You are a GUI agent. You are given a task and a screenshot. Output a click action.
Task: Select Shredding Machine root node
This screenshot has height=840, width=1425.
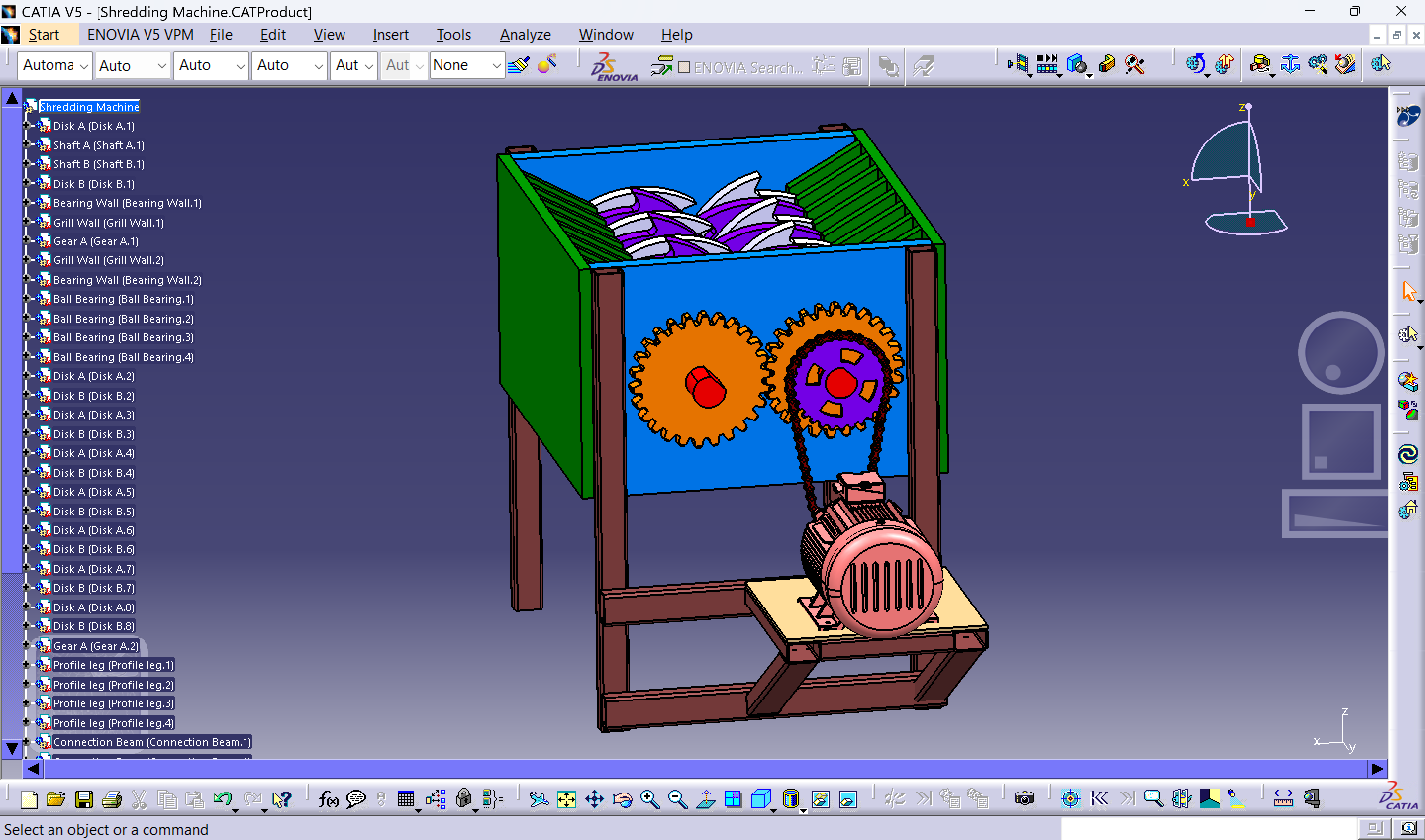(x=89, y=106)
